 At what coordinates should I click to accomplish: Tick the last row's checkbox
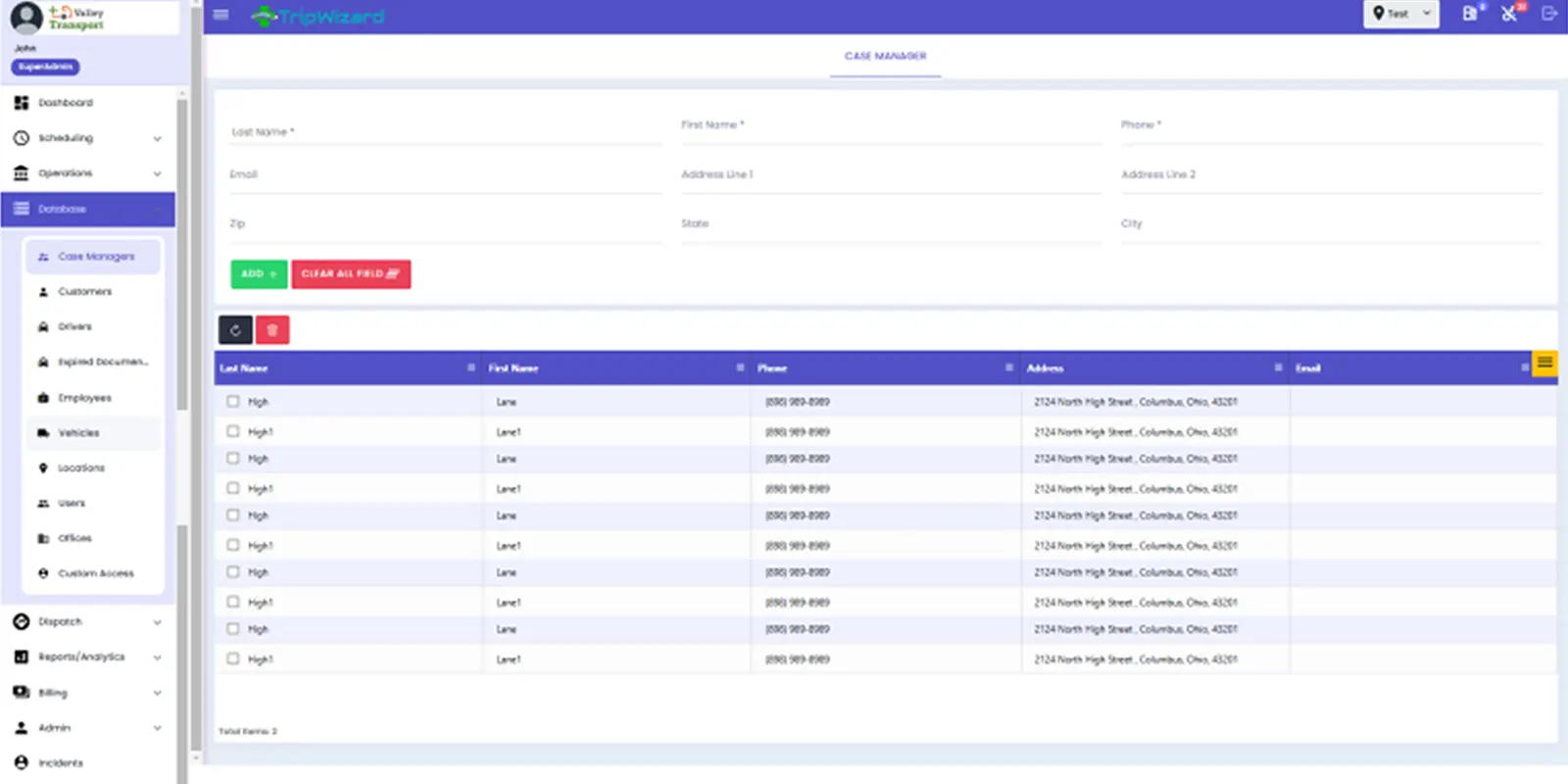(233, 660)
